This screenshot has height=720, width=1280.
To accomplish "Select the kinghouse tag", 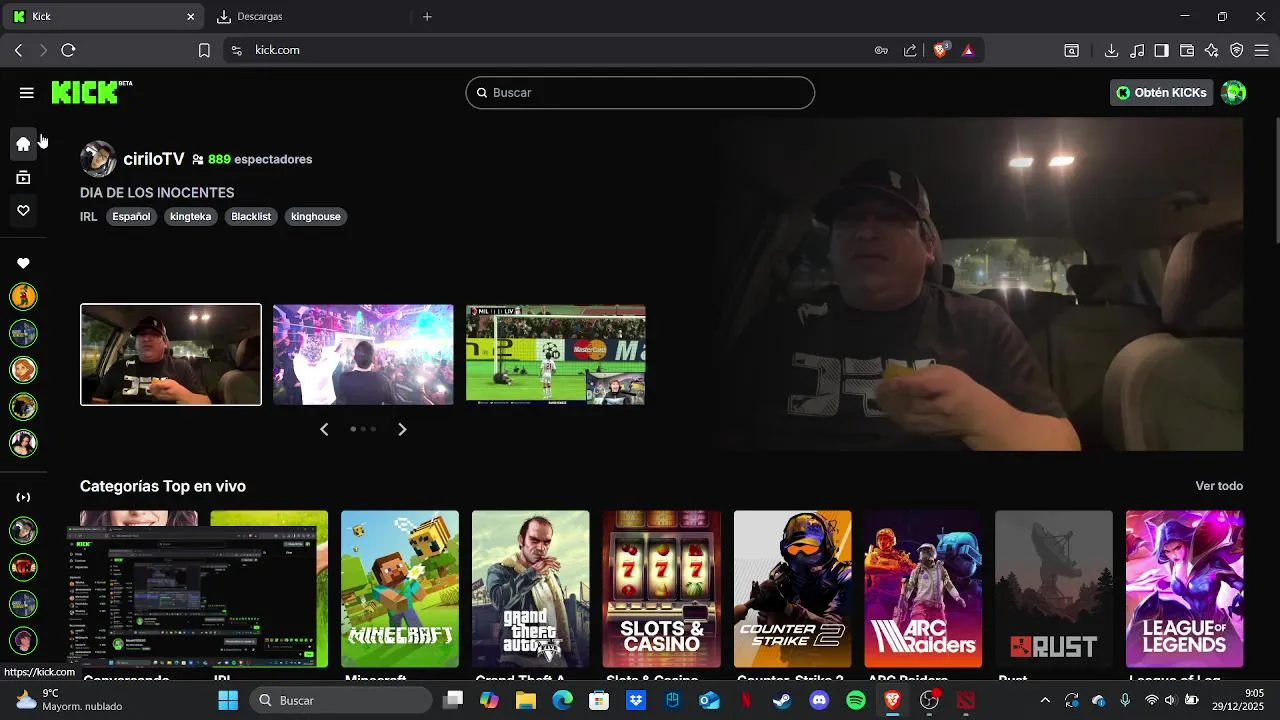I will [316, 216].
